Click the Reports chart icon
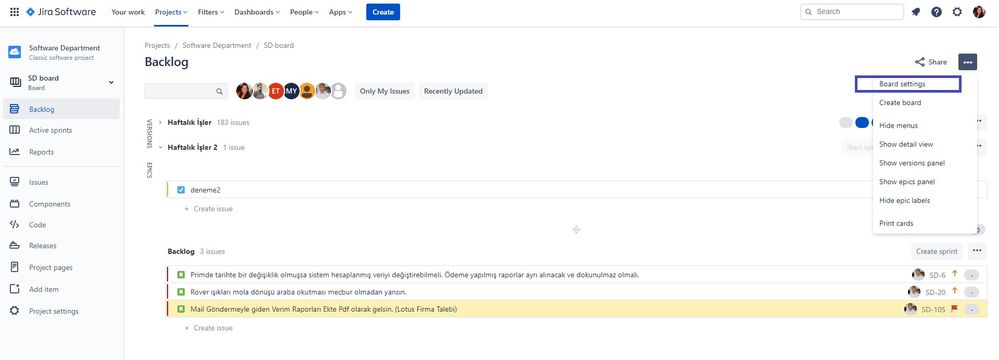 click(14, 152)
